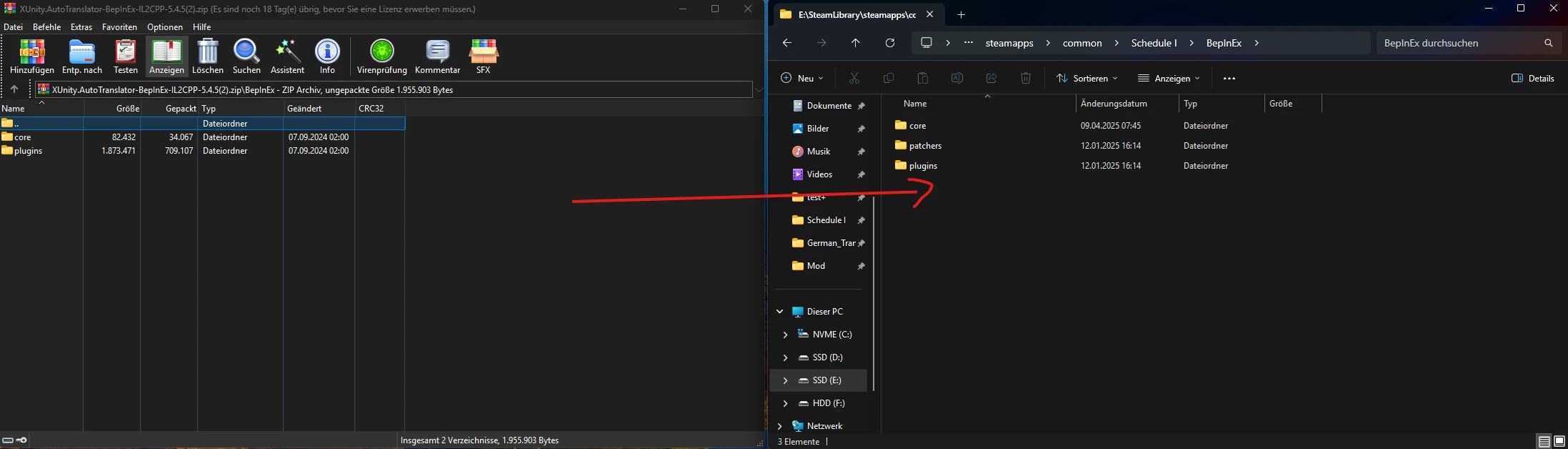
Task: Go up one level in WinRAR archive
Action: (x=14, y=89)
